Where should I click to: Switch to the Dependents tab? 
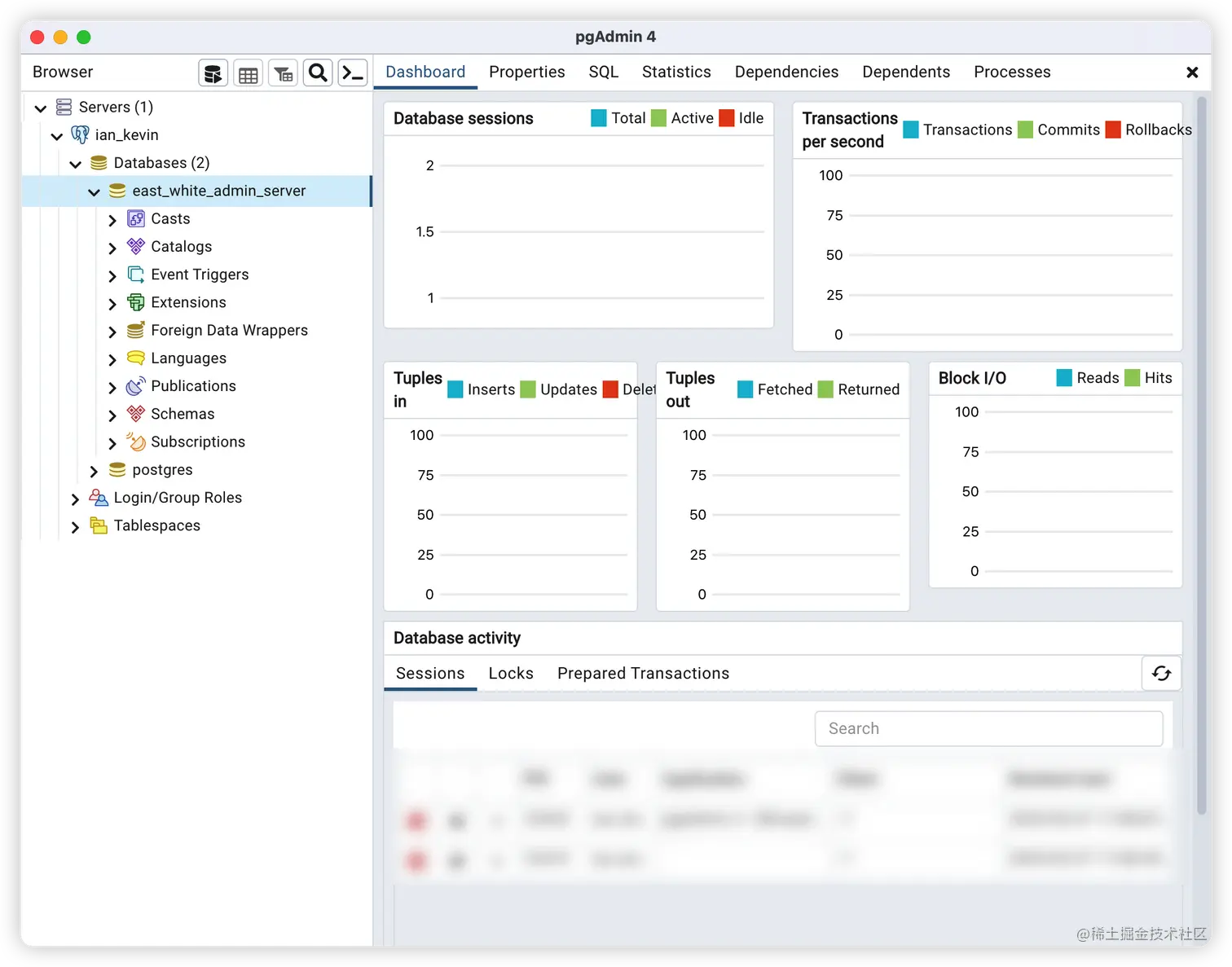[906, 72]
